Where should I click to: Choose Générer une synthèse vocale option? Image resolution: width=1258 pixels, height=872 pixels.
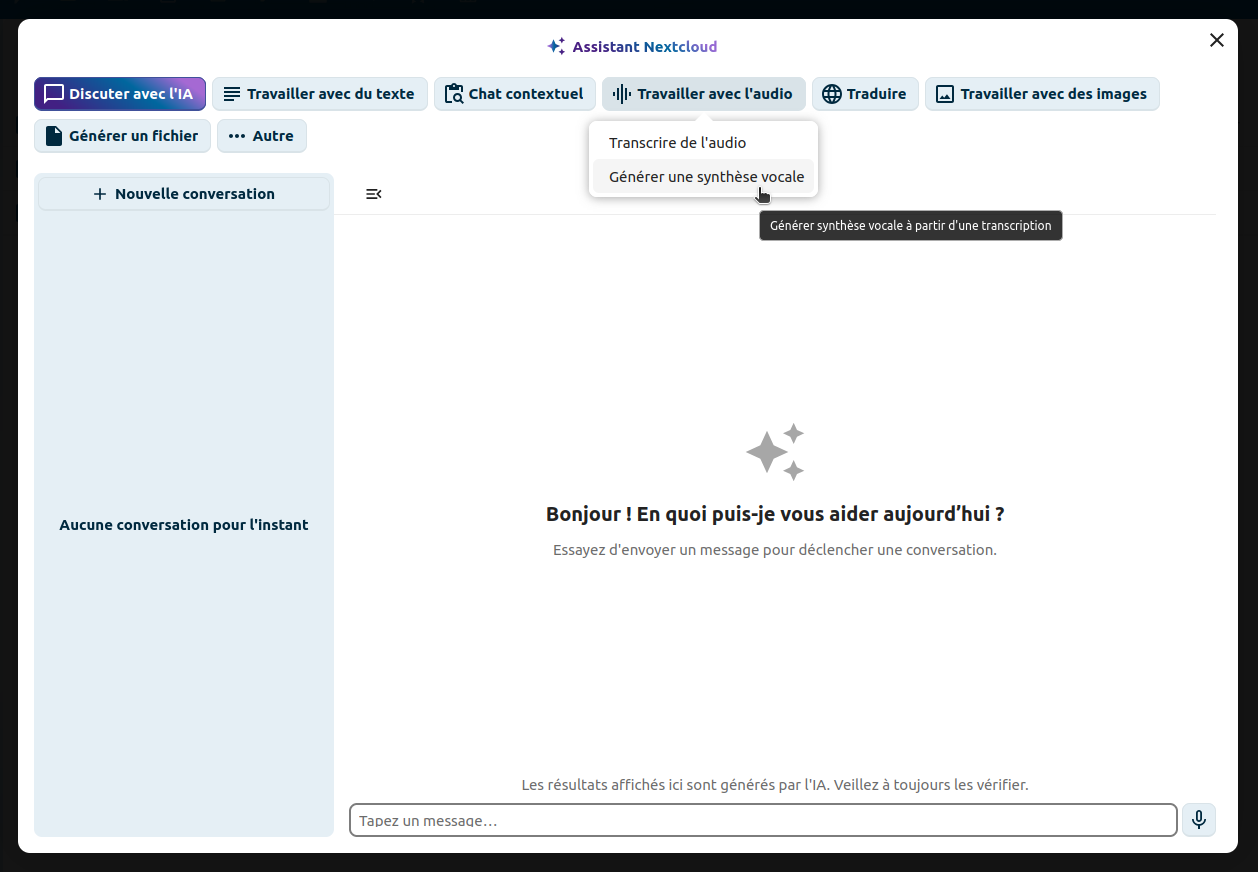(x=705, y=177)
